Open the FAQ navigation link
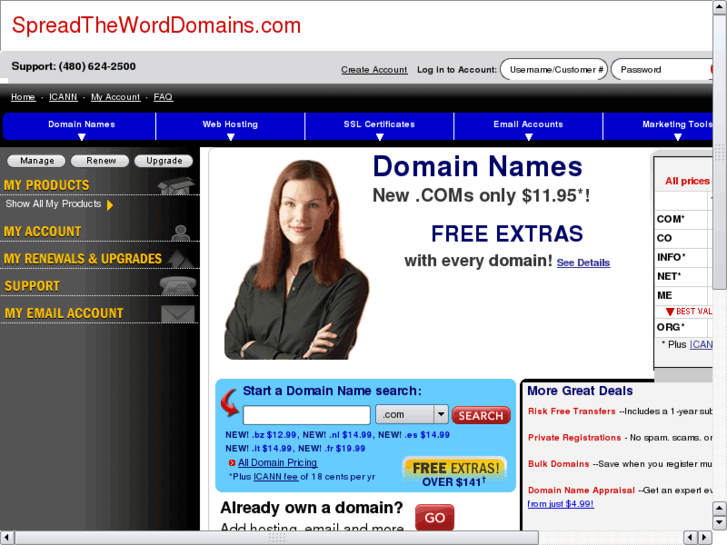The image size is (727, 545). click(x=163, y=97)
